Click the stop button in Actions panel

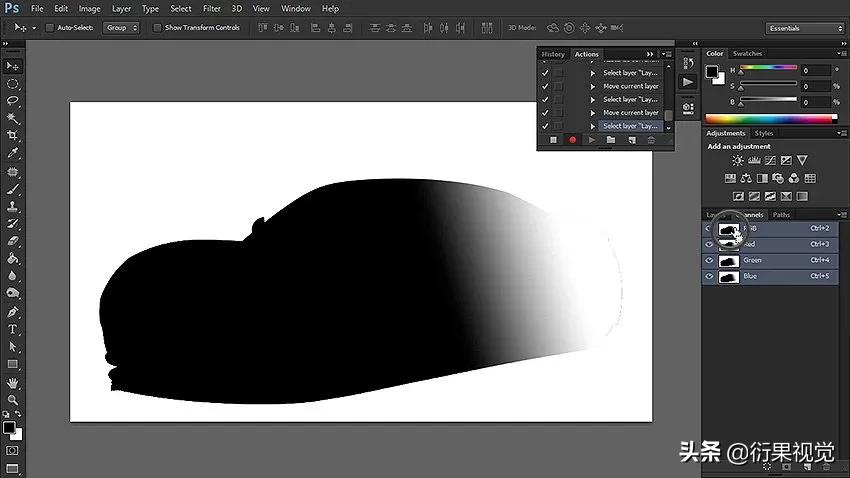coord(554,140)
